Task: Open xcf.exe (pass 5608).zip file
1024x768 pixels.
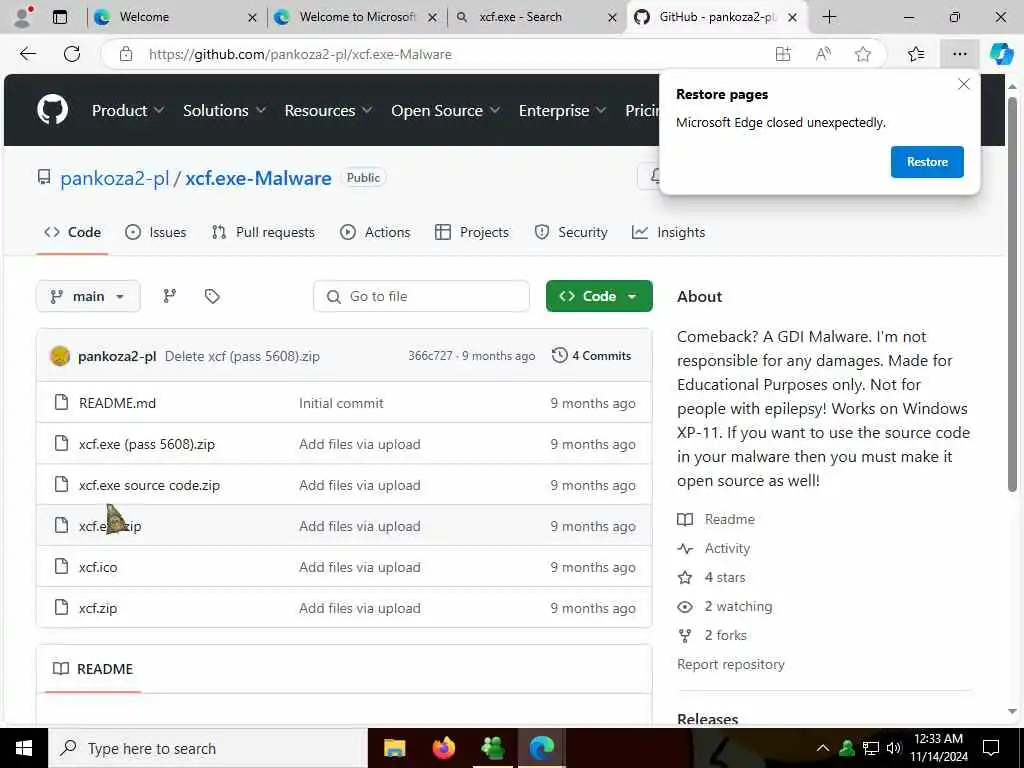Action: click(x=147, y=444)
